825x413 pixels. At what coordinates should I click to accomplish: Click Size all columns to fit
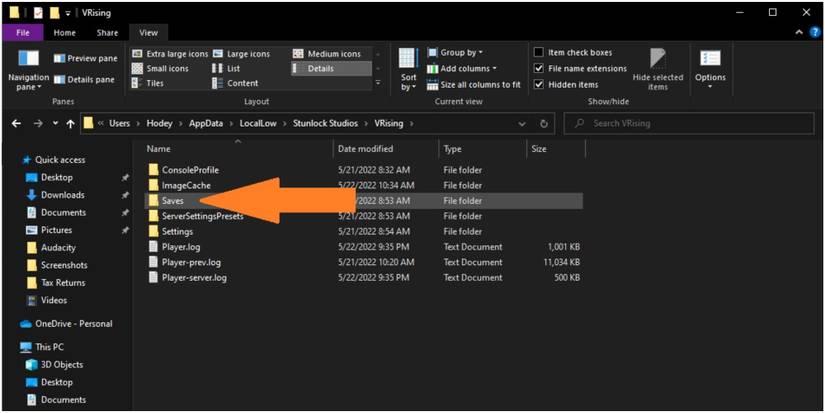[474, 84]
